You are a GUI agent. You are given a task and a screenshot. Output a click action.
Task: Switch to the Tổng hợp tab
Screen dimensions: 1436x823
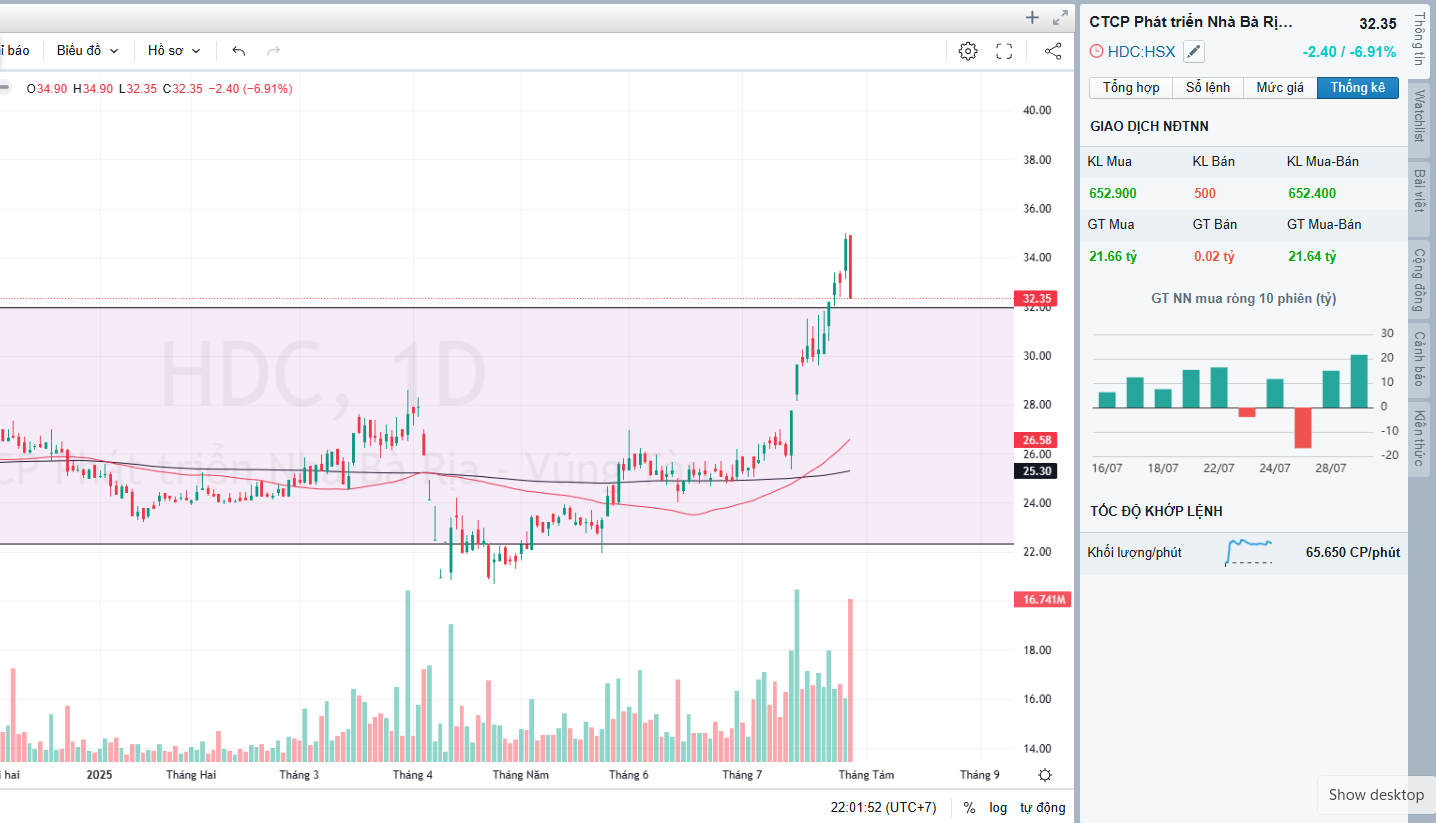coord(1131,88)
